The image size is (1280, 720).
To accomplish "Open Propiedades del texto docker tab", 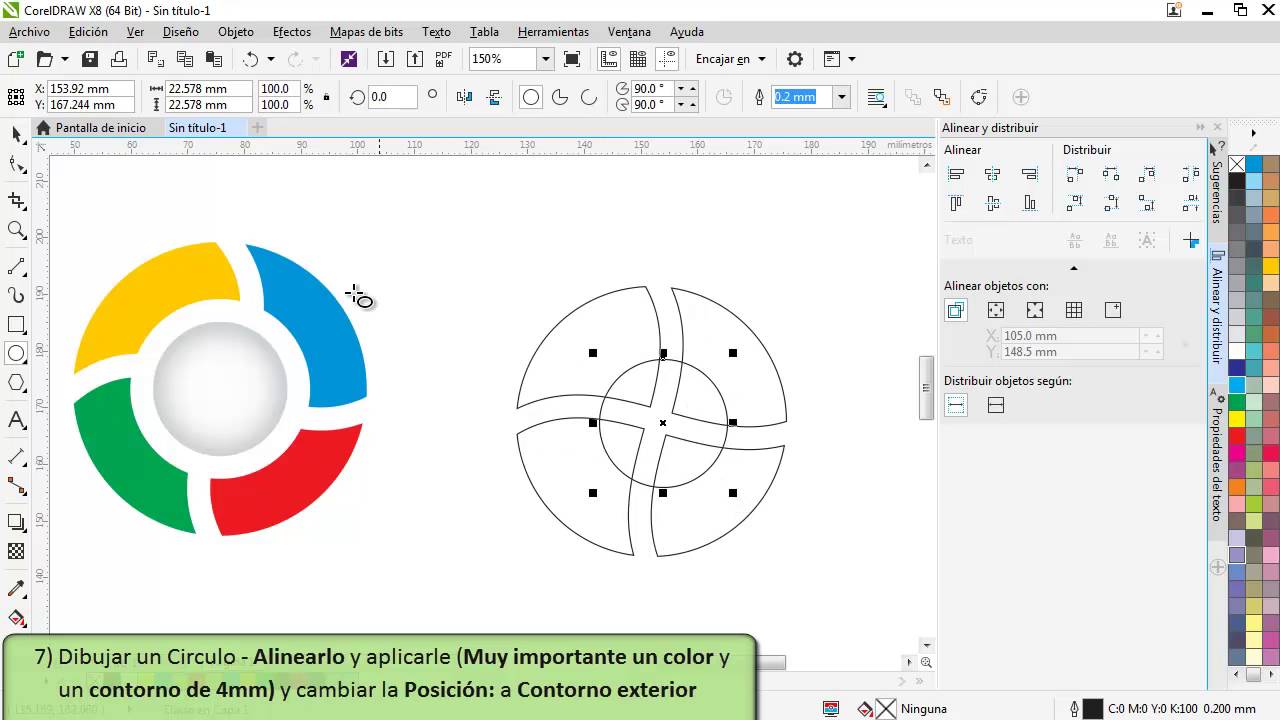I will click(1217, 455).
